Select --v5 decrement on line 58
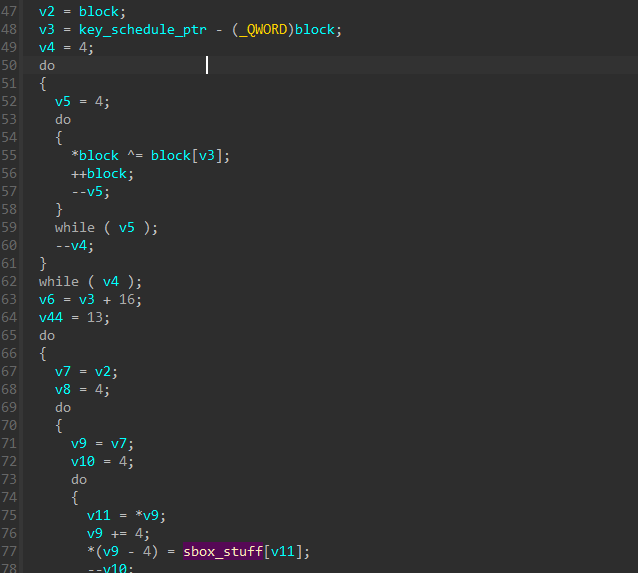The width and height of the screenshot is (638, 573). pos(87,191)
